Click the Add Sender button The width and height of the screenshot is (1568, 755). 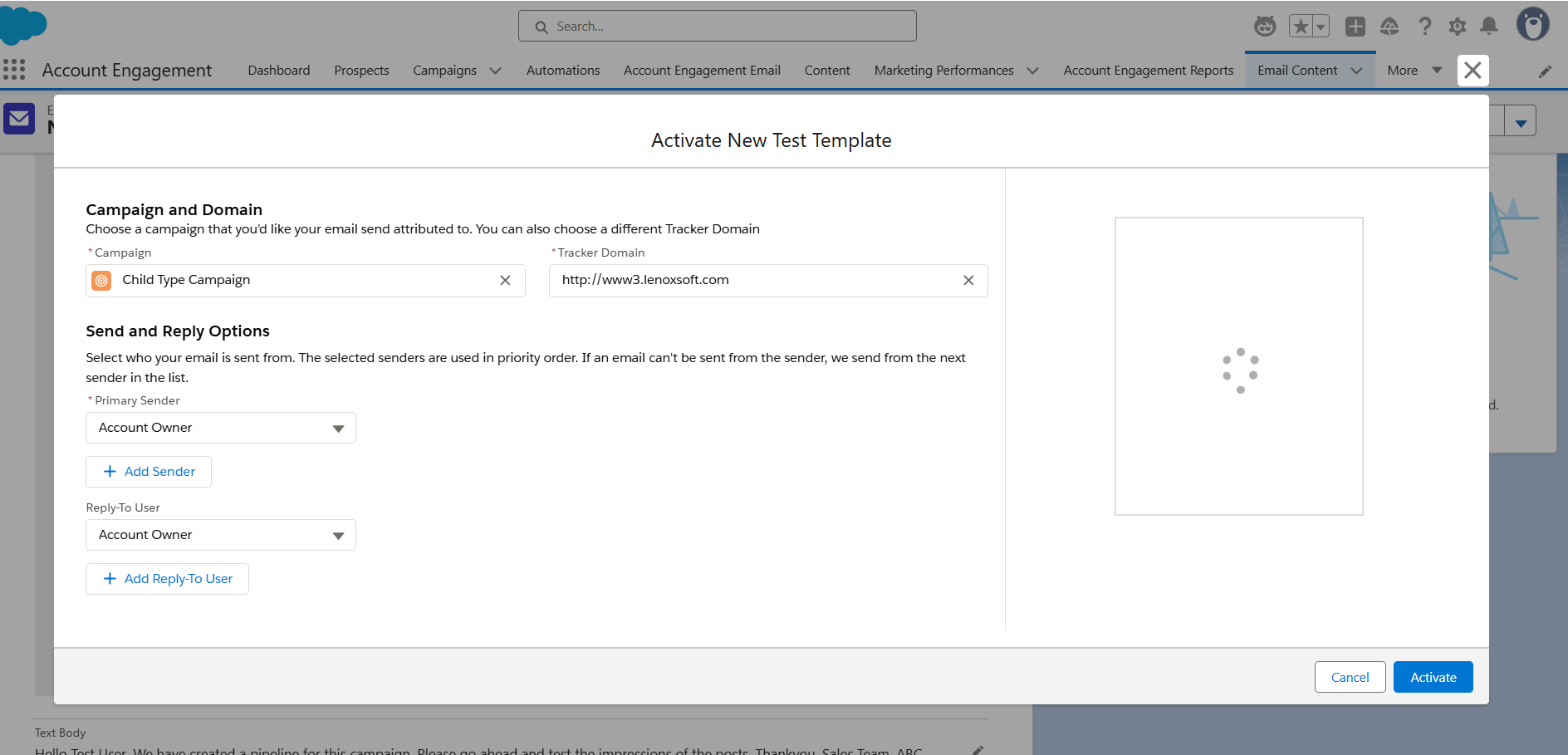pos(149,472)
